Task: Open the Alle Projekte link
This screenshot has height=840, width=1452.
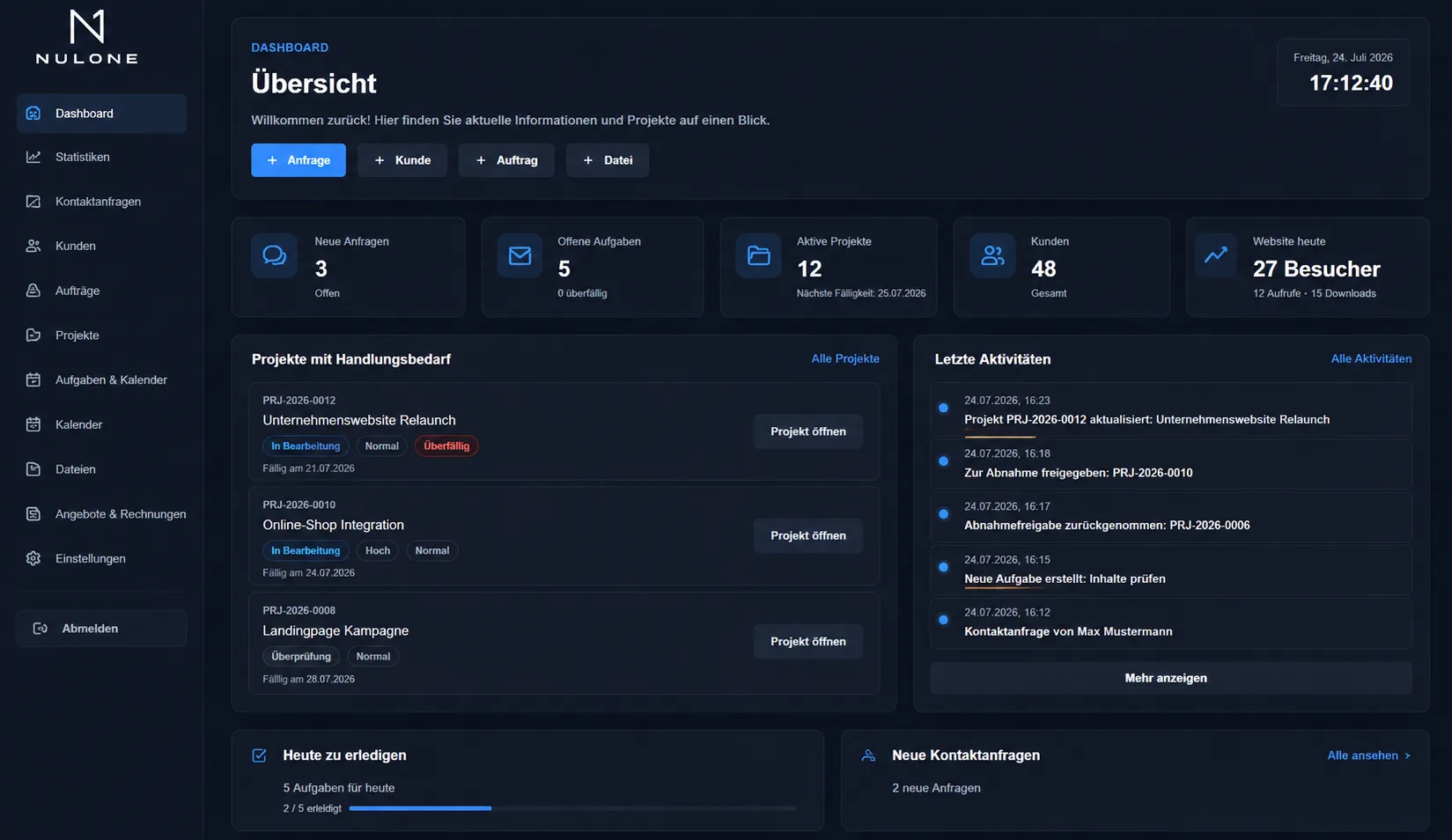Action: tap(845, 358)
